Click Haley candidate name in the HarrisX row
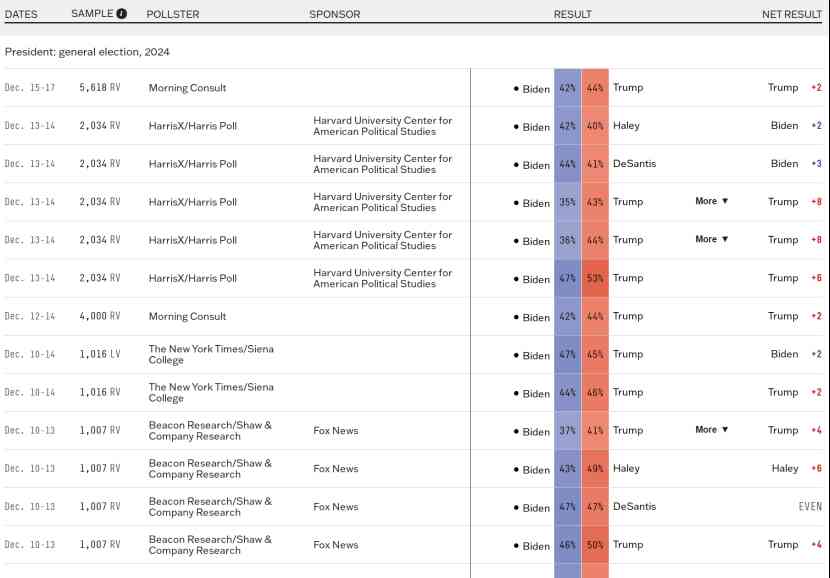The height and width of the screenshot is (578, 830). click(626, 126)
